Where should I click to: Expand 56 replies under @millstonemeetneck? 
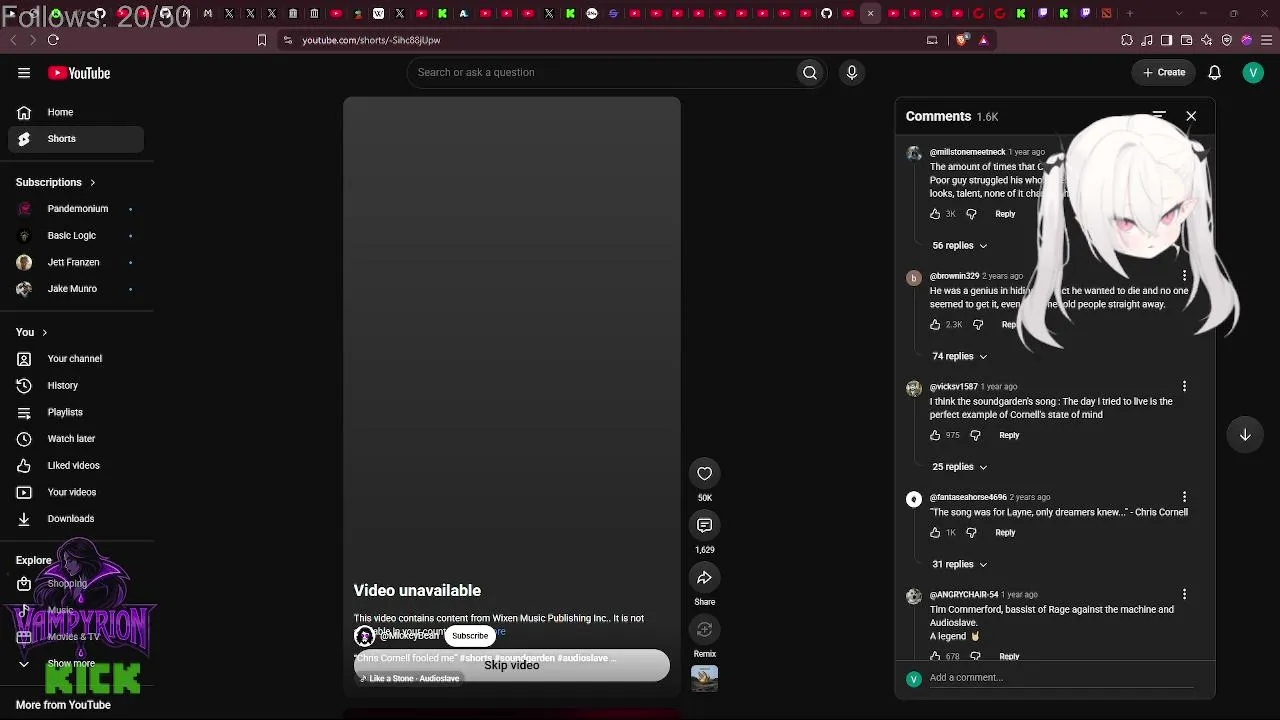960,245
